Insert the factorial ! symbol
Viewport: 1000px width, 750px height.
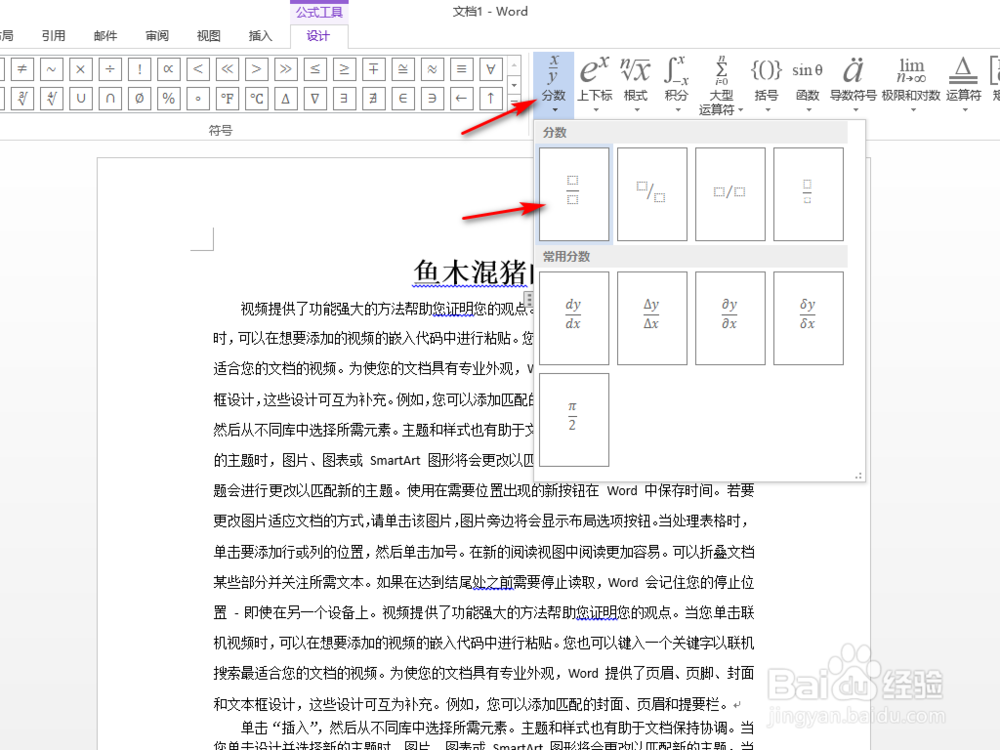coord(139,69)
